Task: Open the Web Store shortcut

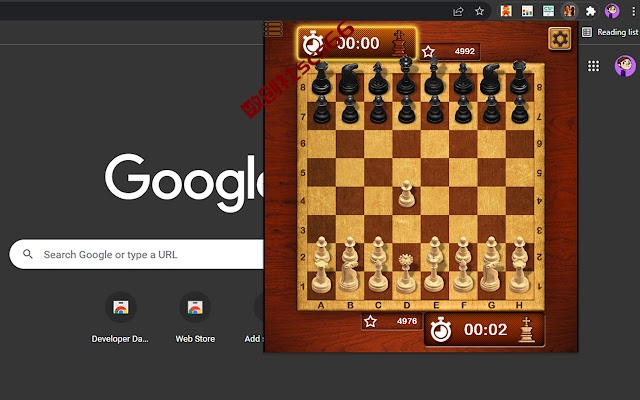Action: point(195,318)
